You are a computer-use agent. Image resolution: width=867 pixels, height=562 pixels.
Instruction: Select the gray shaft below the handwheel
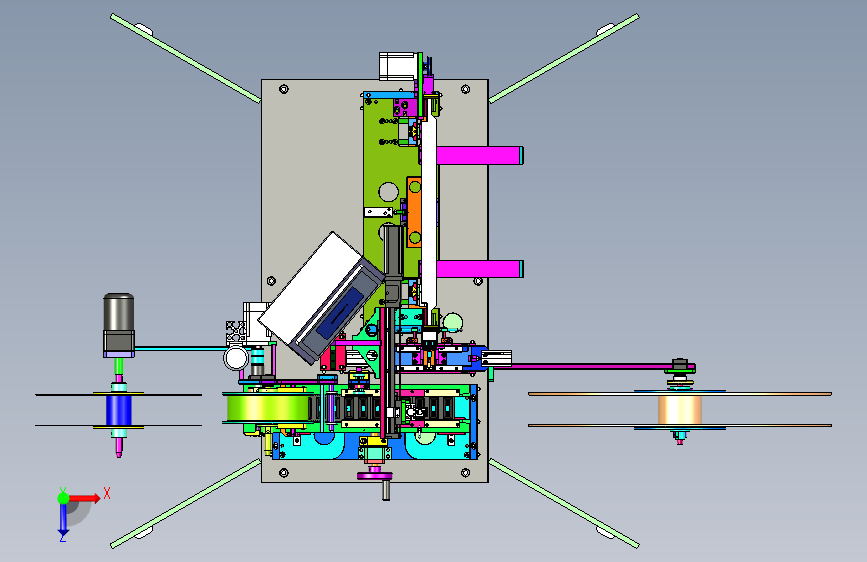tap(386, 490)
